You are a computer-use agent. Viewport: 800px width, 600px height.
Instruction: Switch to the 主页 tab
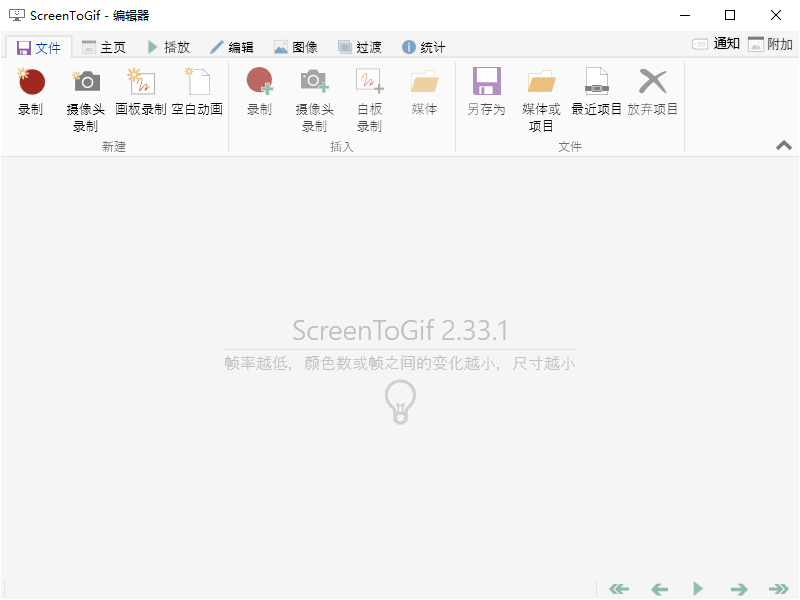click(104, 47)
